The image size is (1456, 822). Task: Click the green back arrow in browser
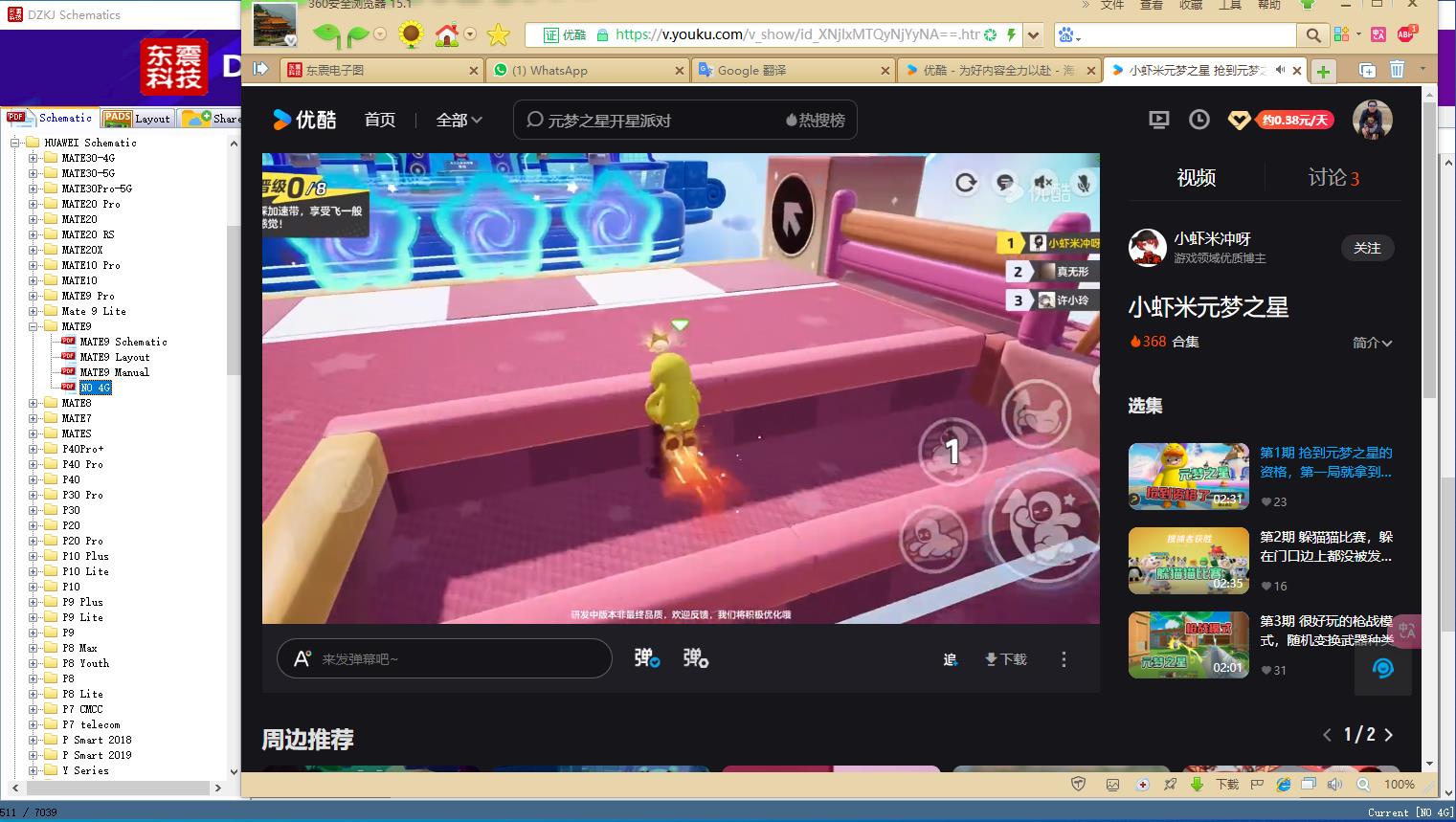coord(325,35)
